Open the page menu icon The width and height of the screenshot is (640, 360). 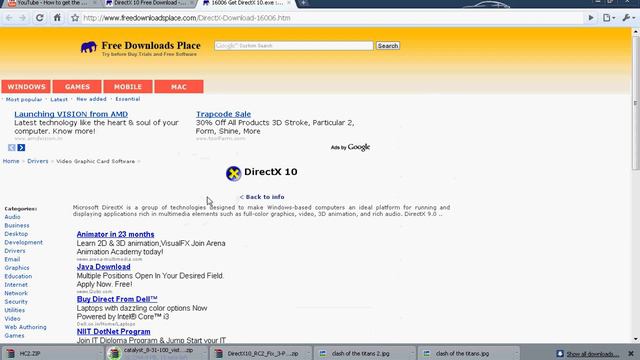pos(609,18)
